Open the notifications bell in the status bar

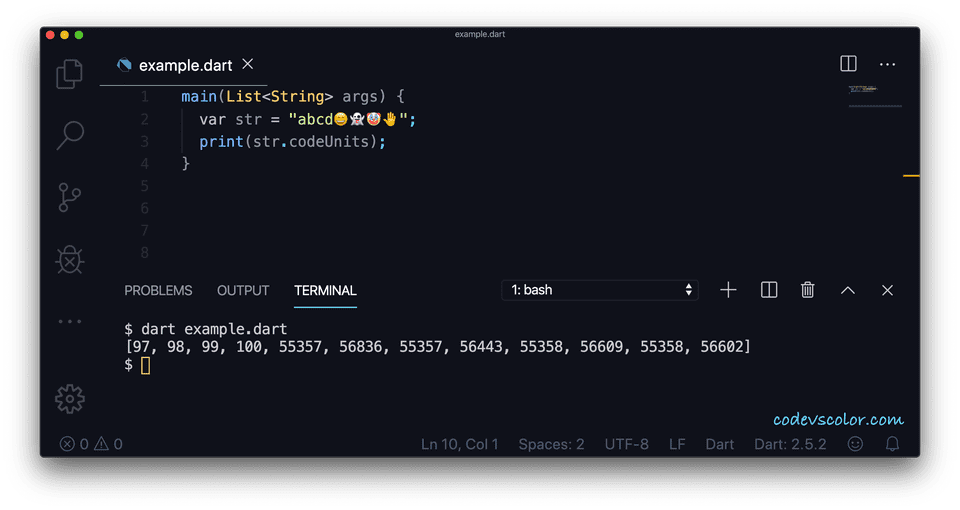[x=893, y=444]
